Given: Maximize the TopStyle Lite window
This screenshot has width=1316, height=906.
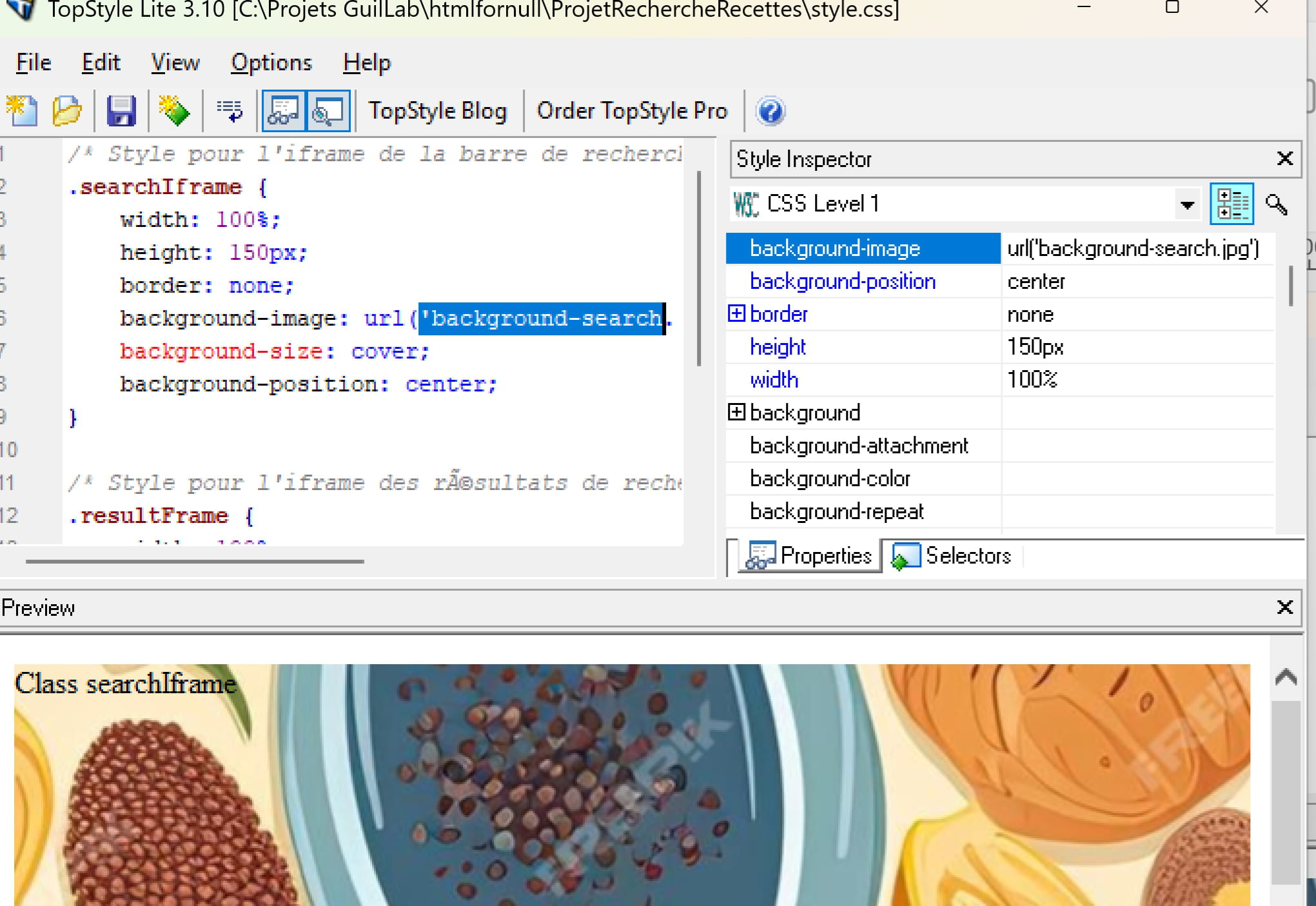Looking at the screenshot, I should tap(1172, 8).
